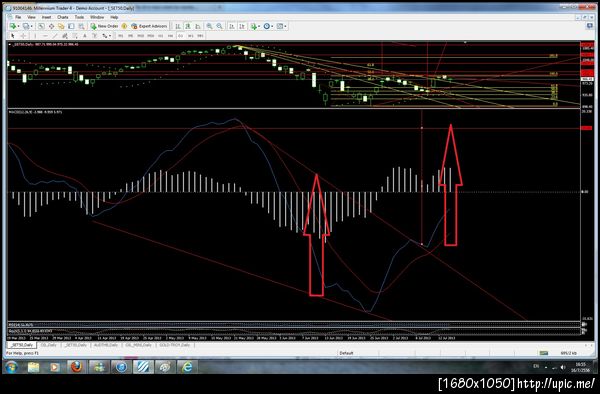Image resolution: width=600 pixels, height=394 pixels.
Task: Select the horizontal line drawing tool
Action: [45, 36]
